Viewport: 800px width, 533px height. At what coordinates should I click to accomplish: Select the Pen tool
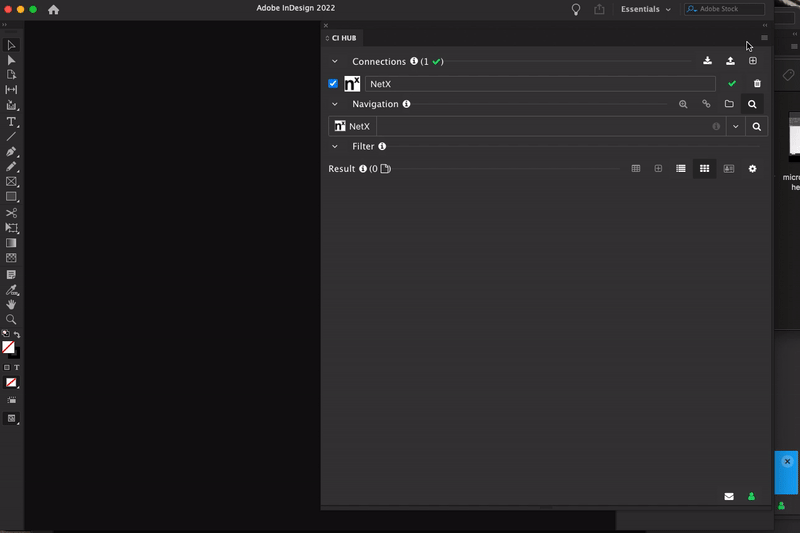[x=11, y=152]
